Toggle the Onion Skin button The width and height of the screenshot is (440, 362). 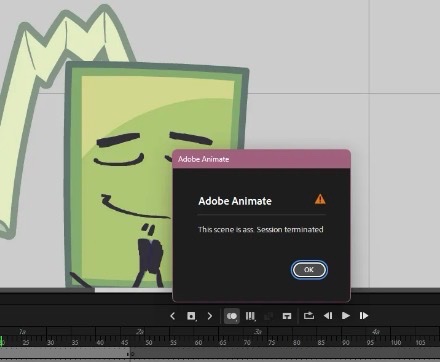[x=232, y=316]
